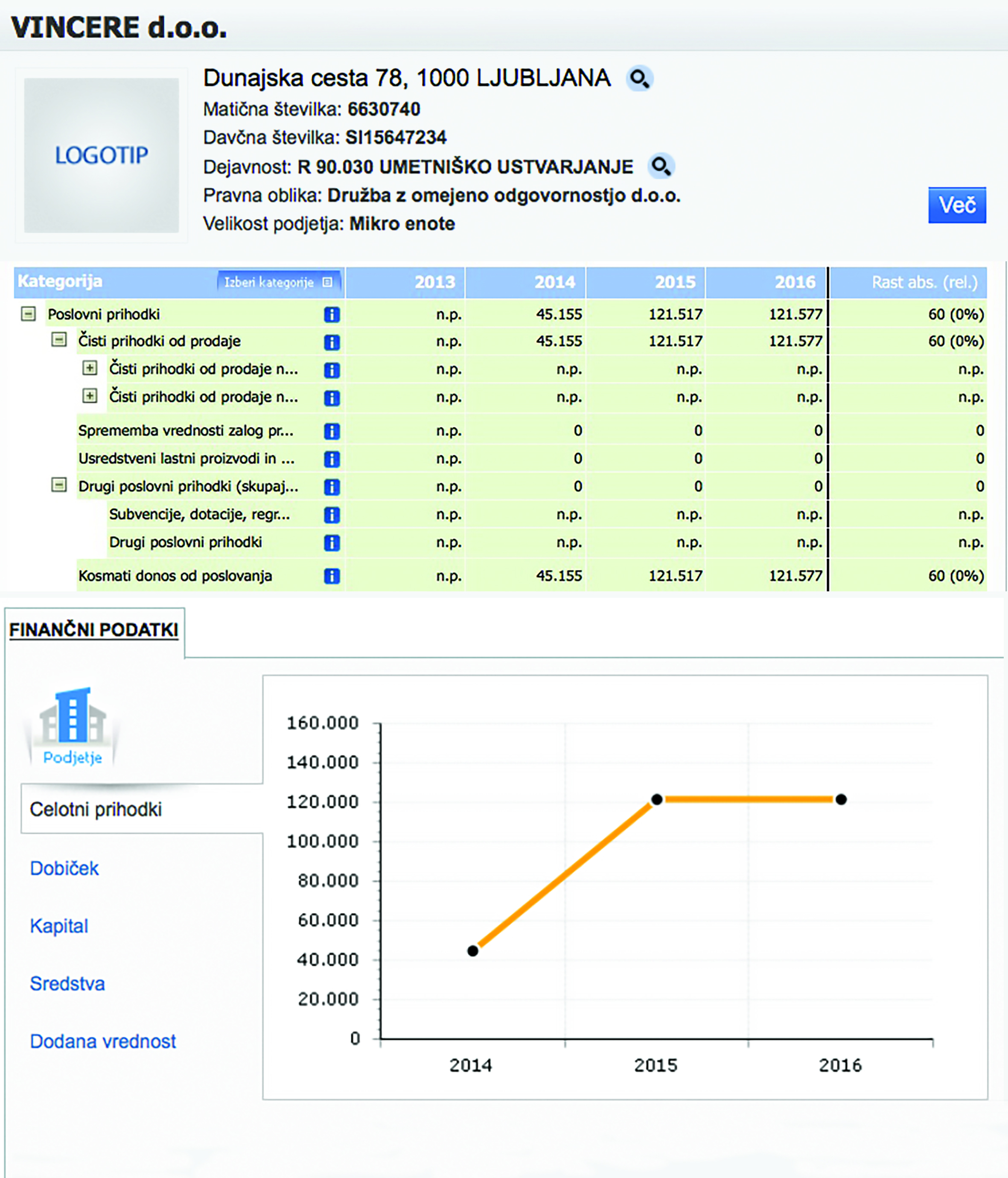Click the 2015 column header

coord(646,282)
